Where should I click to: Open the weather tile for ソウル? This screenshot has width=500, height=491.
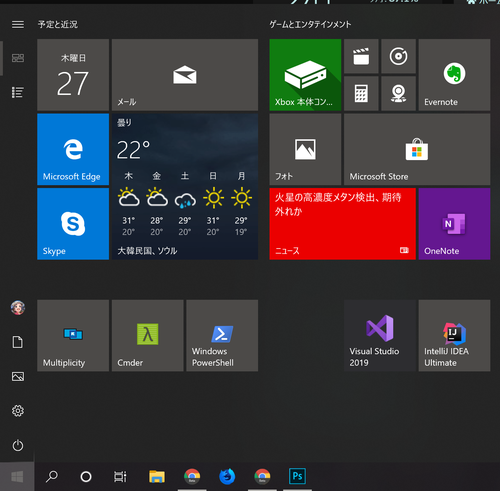(x=185, y=186)
